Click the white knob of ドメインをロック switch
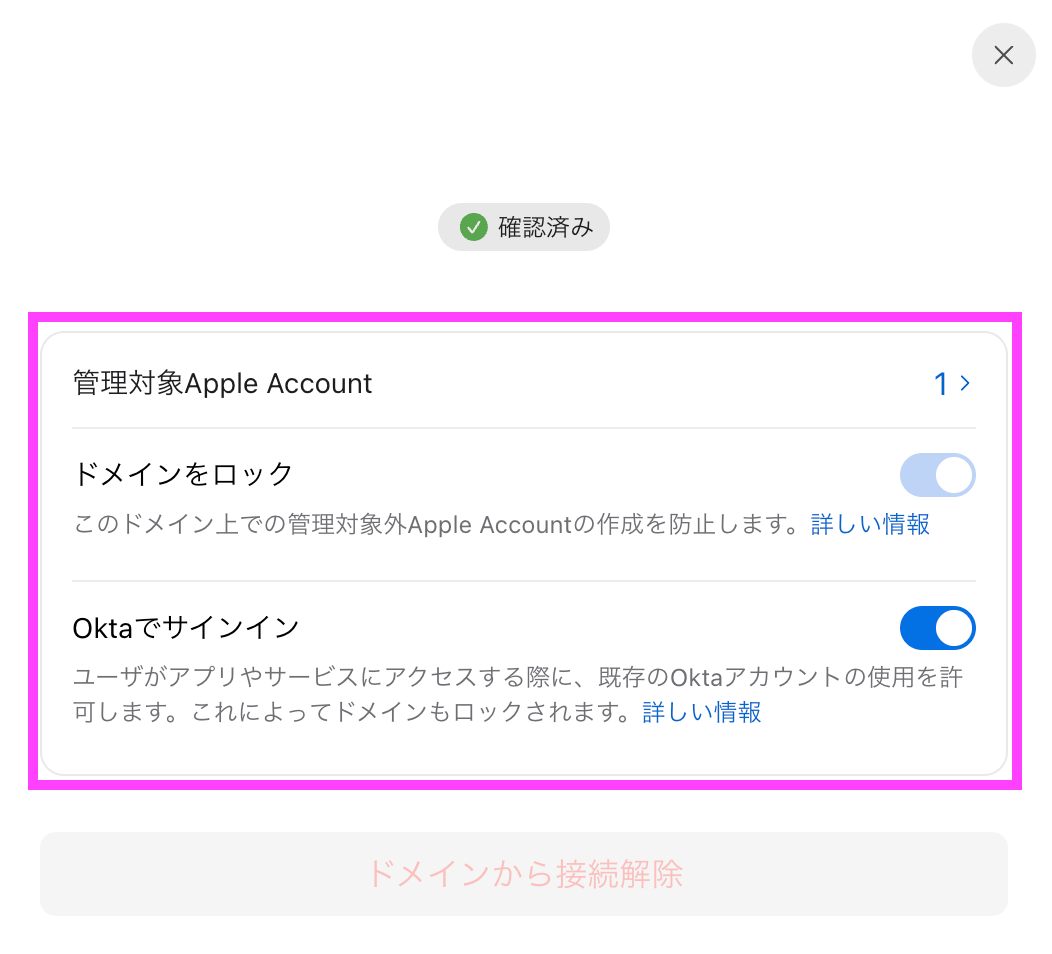 tap(953, 475)
